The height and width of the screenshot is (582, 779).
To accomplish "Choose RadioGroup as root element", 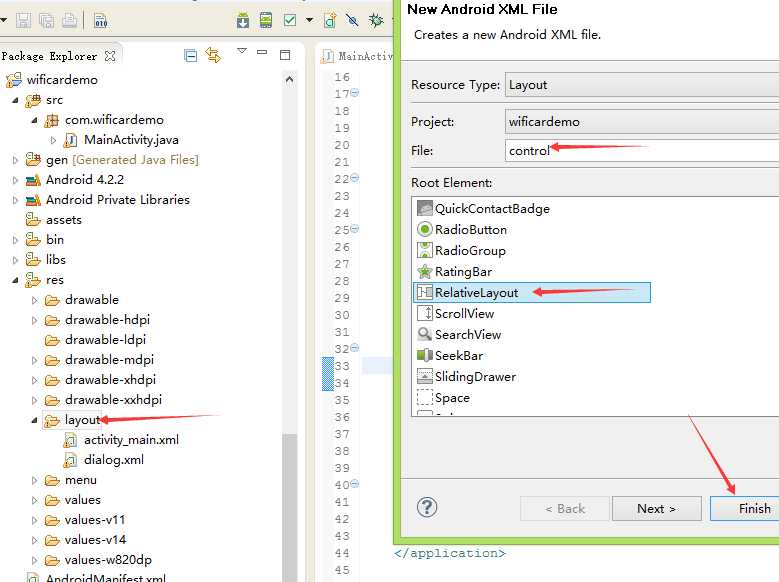I will 470,250.
